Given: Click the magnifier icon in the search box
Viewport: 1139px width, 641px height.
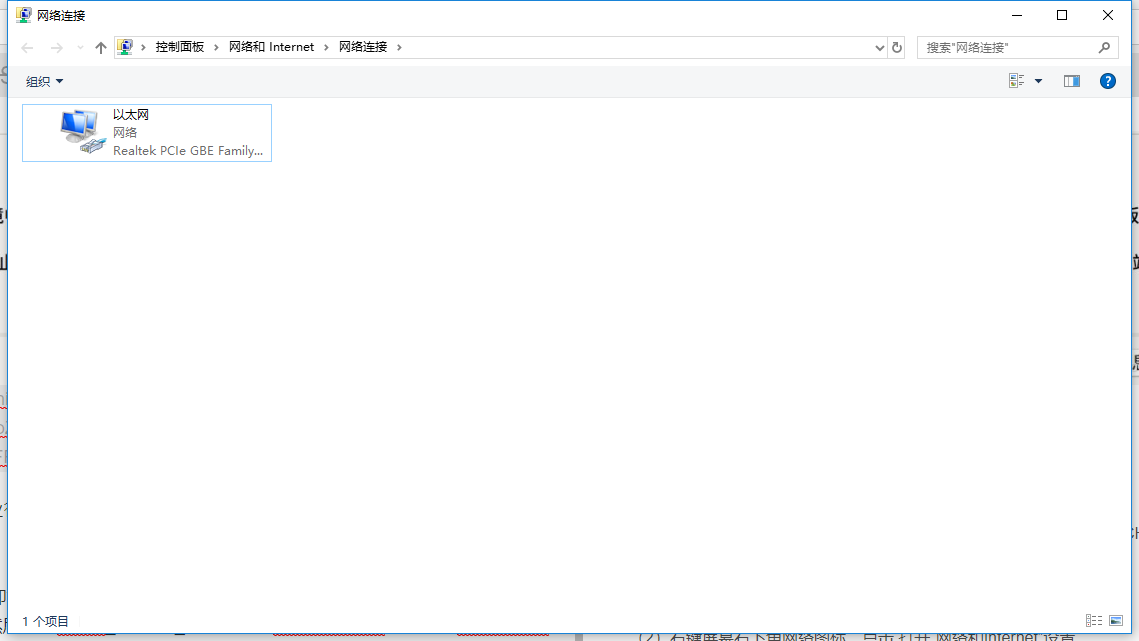Looking at the screenshot, I should pyautogui.click(x=1105, y=47).
